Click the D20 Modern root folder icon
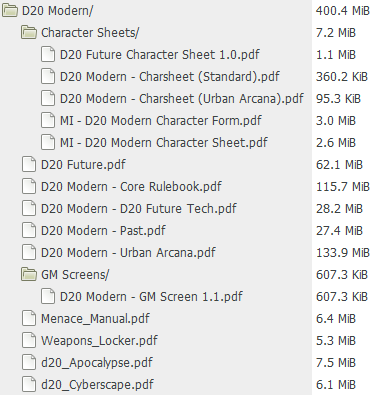Viewport: 377px width, 398px height. click(x=10, y=11)
